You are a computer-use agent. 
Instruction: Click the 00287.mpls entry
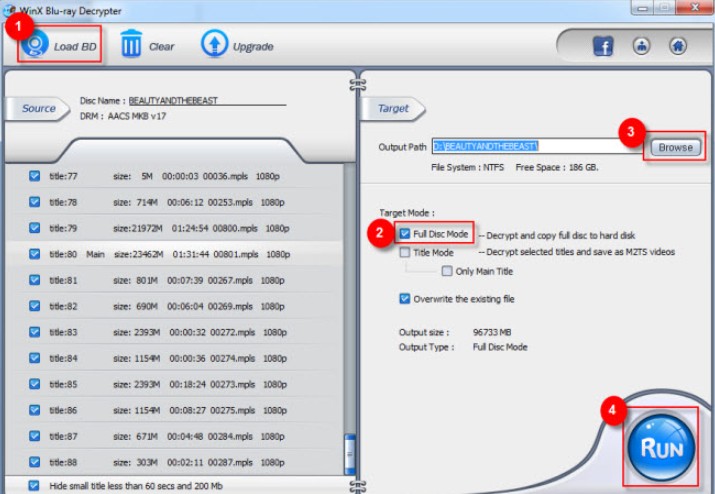[x=230, y=462]
